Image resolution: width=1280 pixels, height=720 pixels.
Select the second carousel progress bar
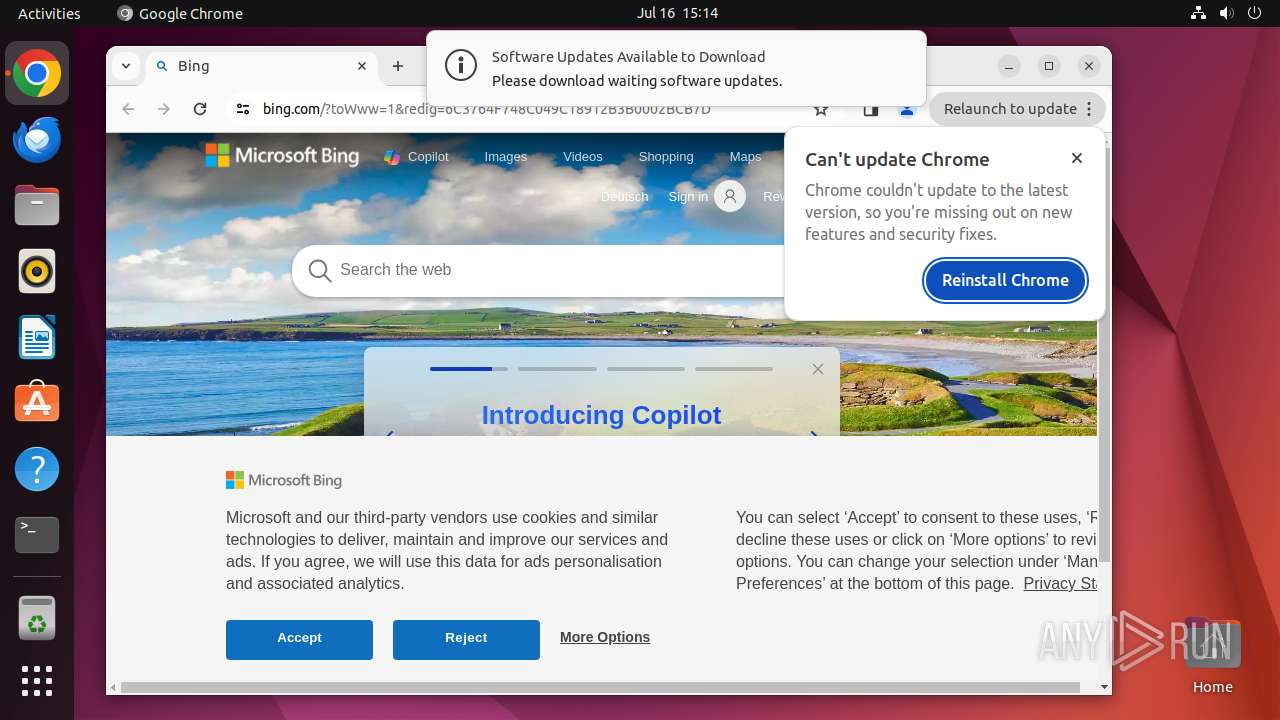click(557, 369)
